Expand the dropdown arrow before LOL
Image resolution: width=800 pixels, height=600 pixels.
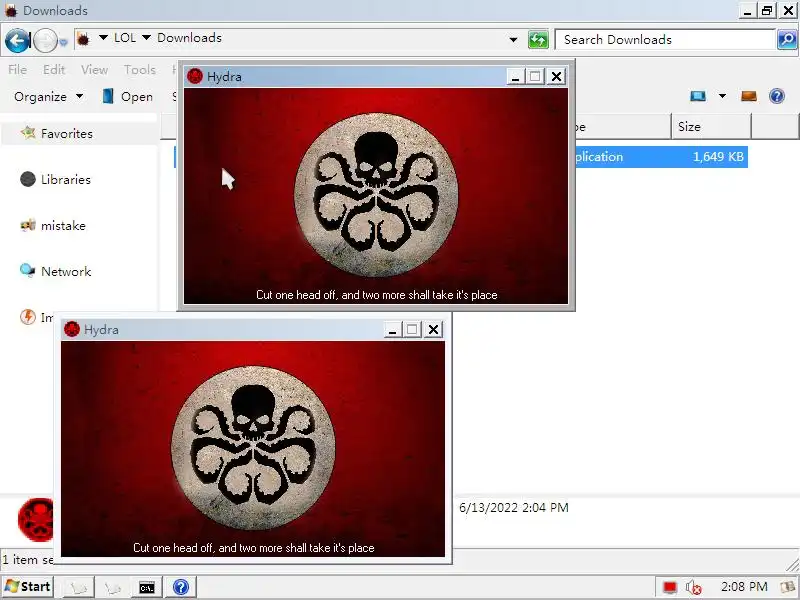coord(103,38)
